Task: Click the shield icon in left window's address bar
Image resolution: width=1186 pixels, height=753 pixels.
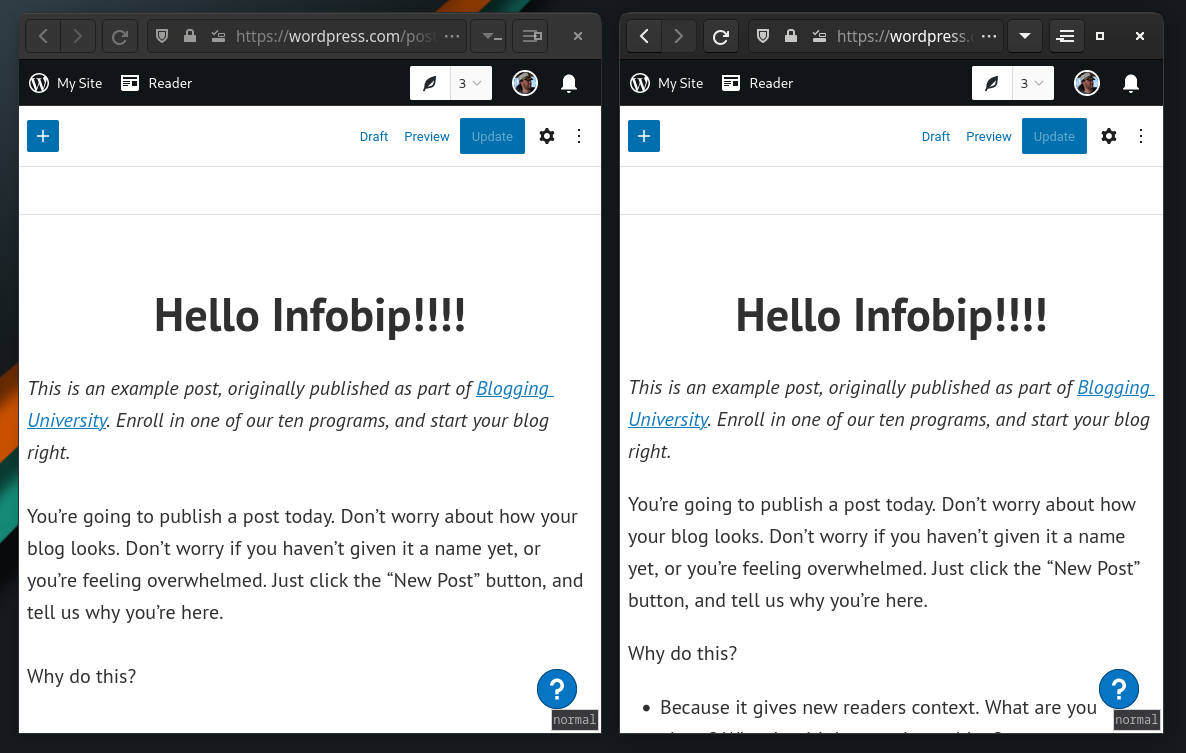Action: [x=162, y=36]
